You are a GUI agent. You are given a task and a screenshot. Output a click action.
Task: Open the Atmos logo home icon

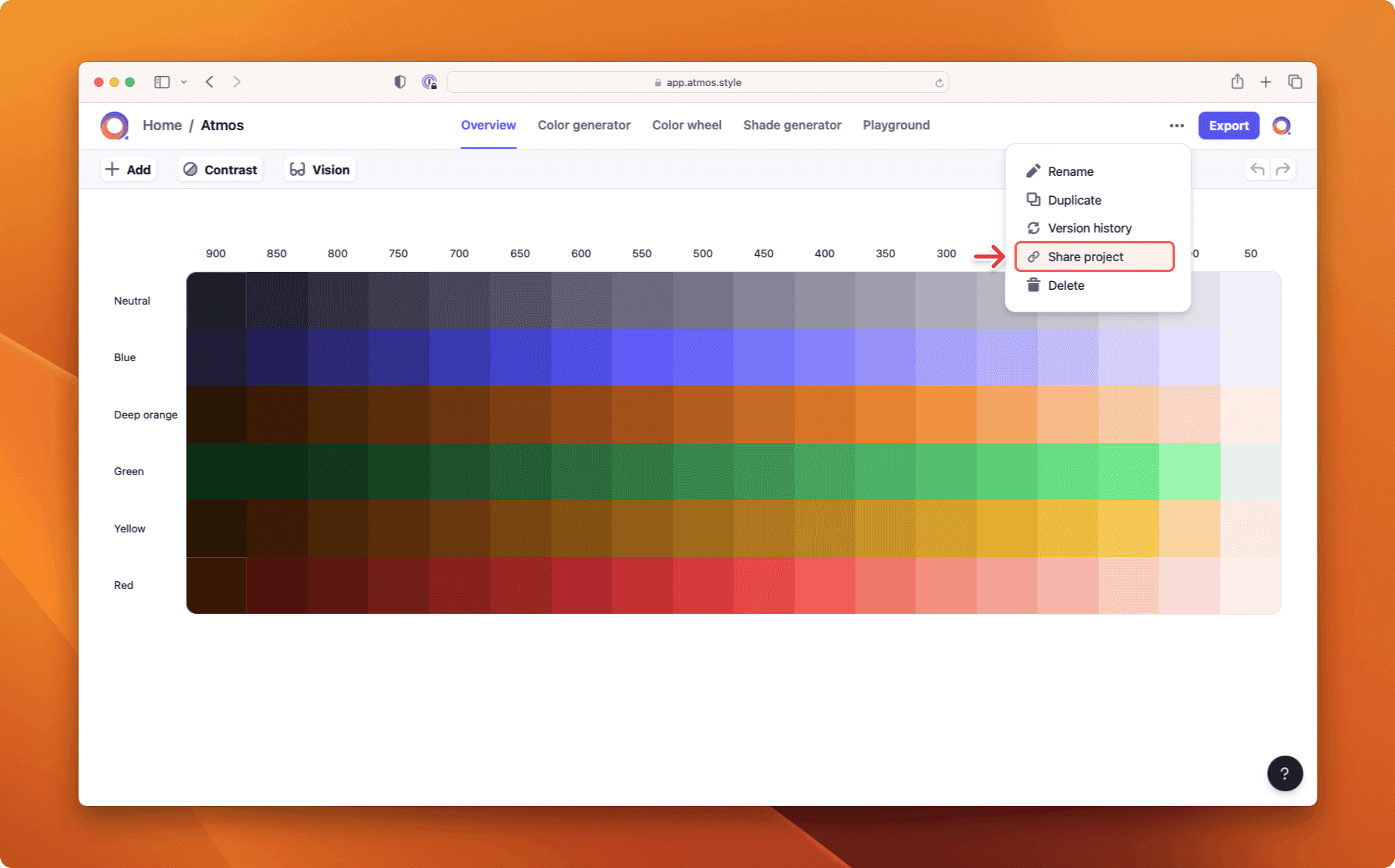tap(114, 125)
